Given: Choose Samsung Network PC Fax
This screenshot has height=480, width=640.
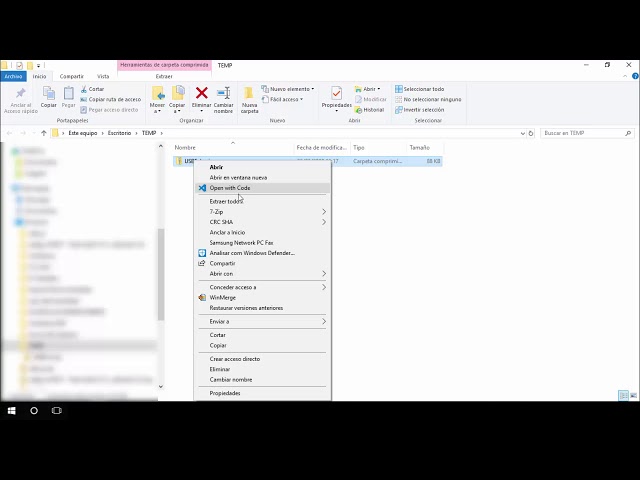Looking at the screenshot, I should 262,242.
